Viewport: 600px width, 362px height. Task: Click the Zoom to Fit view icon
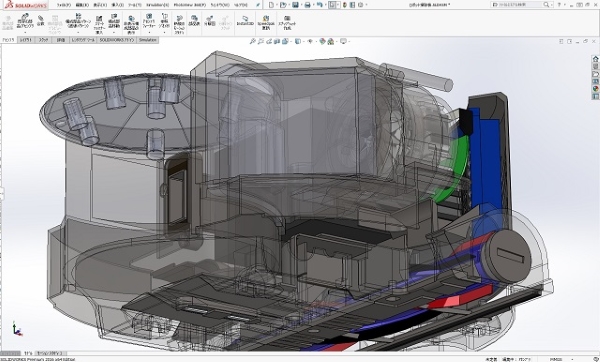point(253,41)
